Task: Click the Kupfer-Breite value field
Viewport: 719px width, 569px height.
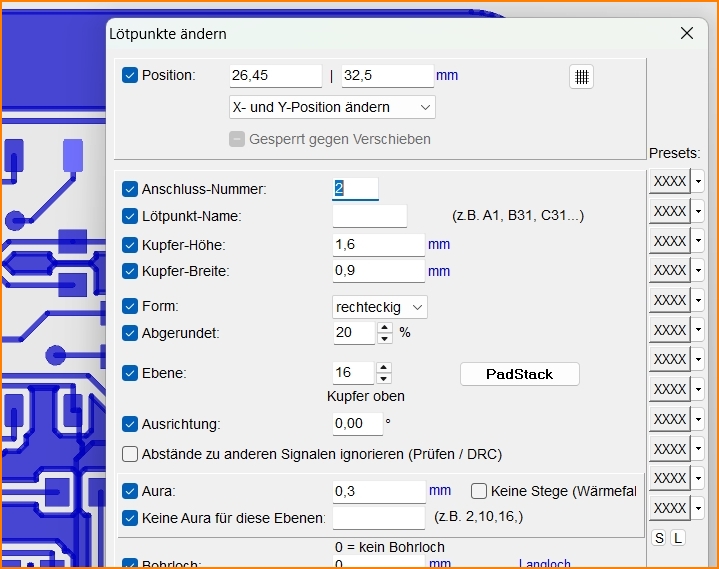Action: pyautogui.click(x=378, y=271)
